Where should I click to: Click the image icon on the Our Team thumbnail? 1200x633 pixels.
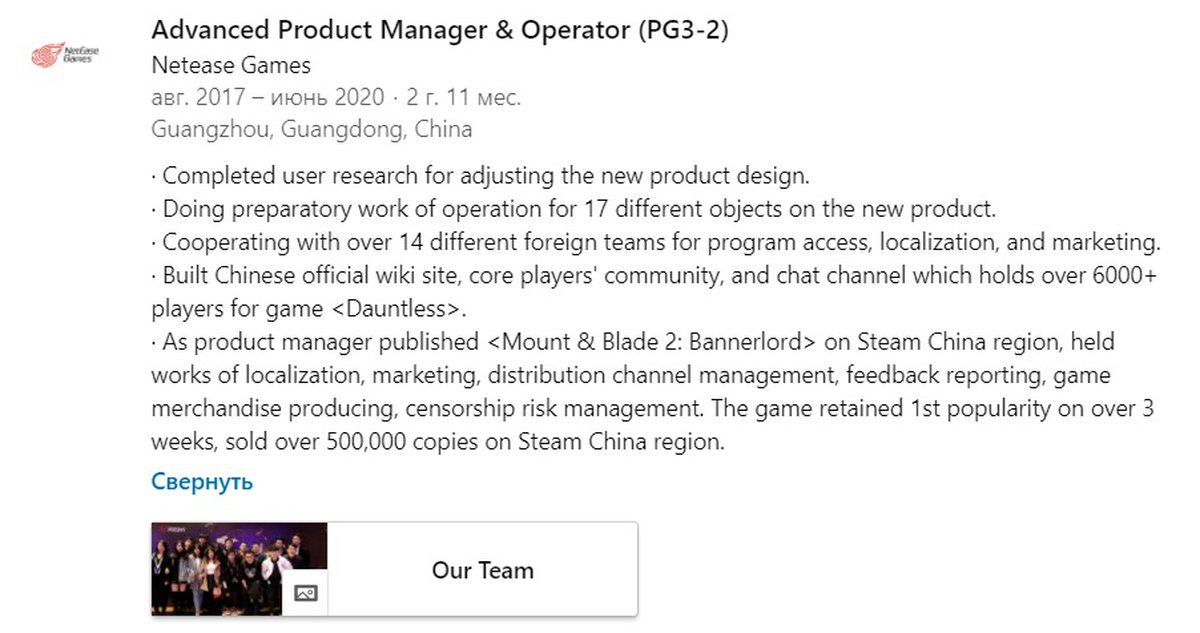305,593
